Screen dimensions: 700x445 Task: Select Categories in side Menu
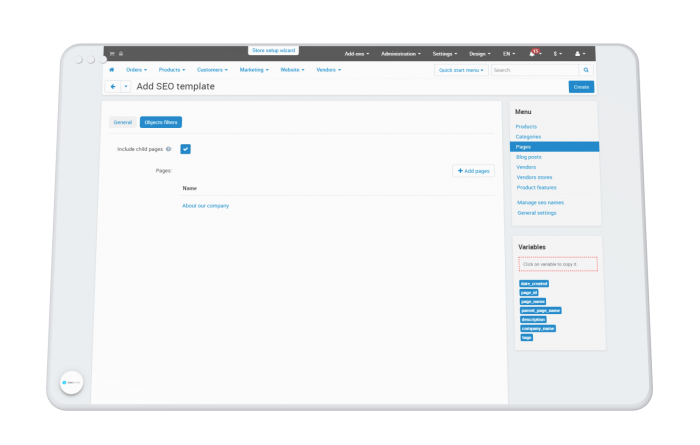[x=528, y=137]
